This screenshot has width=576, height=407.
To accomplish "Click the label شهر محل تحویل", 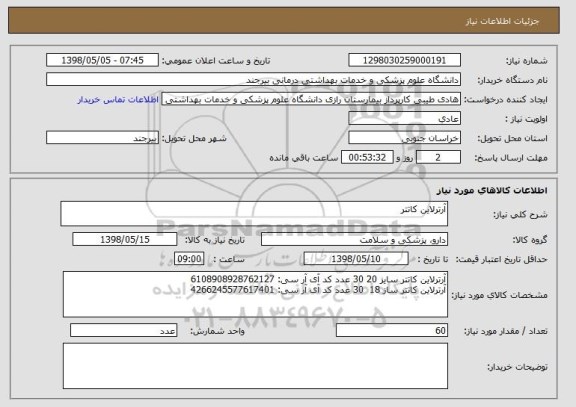I will [194, 138].
